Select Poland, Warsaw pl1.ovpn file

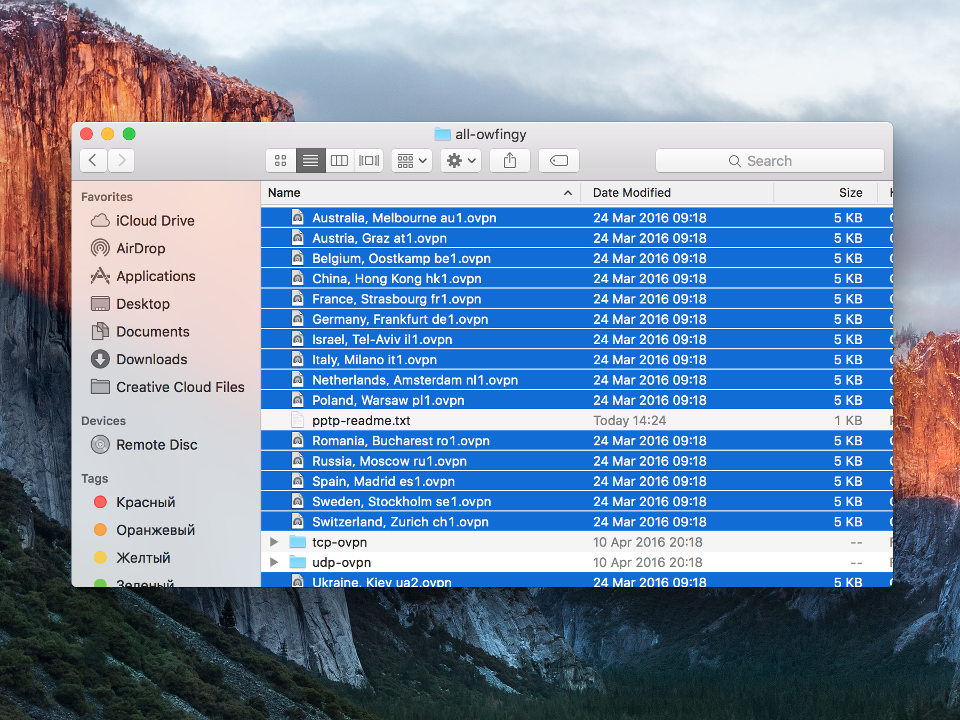coord(577,400)
